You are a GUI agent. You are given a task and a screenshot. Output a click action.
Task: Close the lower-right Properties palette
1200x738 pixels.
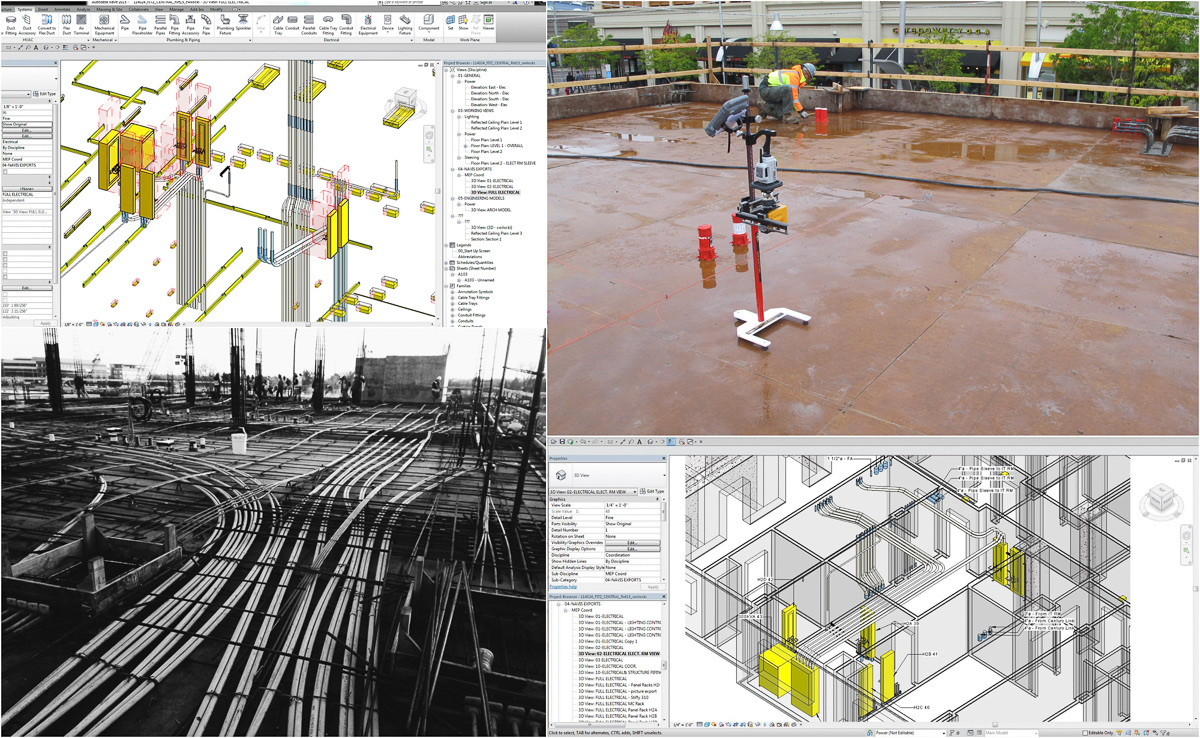tap(664, 458)
